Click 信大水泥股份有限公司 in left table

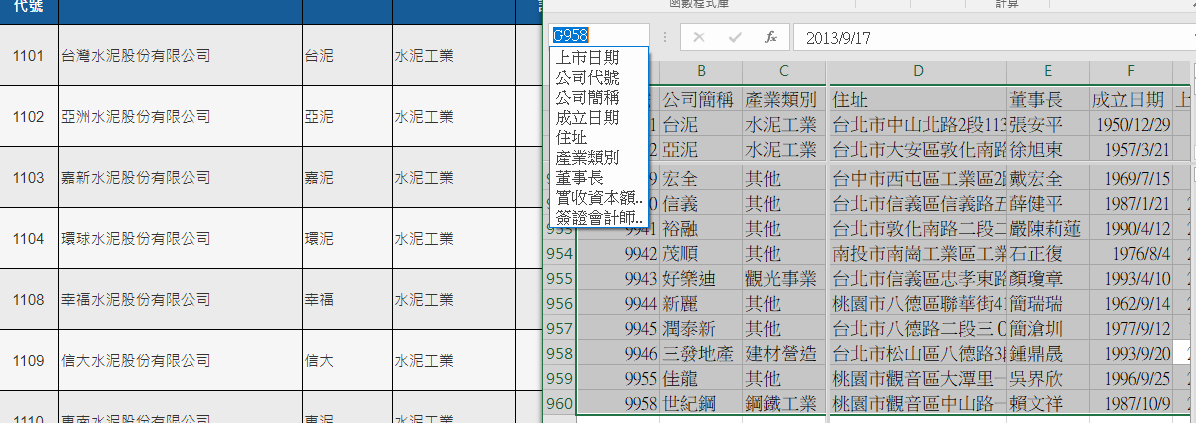135,361
